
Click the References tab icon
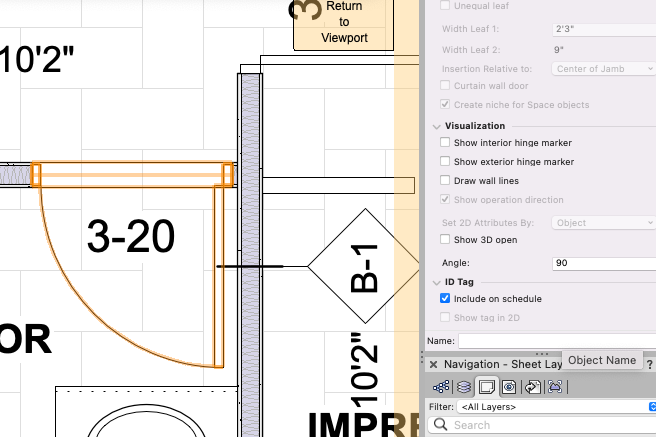(x=554, y=386)
